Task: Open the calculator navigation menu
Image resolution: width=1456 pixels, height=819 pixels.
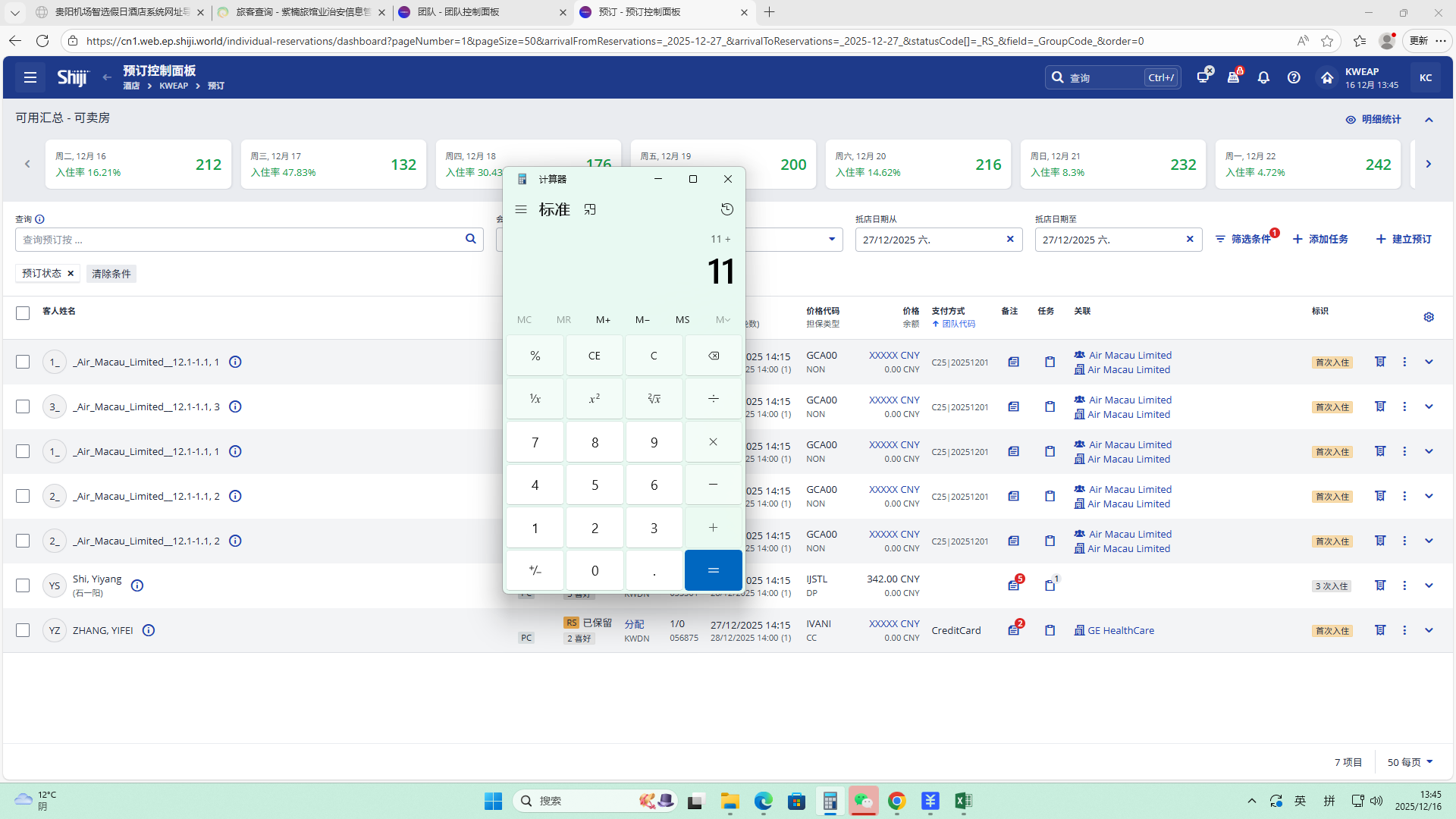Action: [x=521, y=209]
